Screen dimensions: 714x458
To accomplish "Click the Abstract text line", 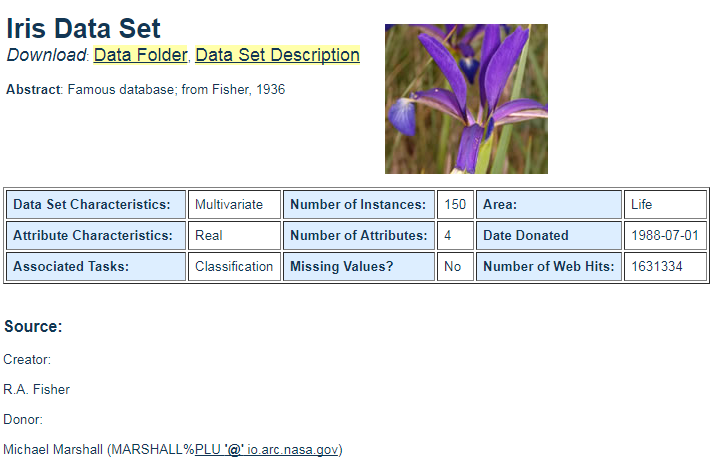I will (146, 90).
